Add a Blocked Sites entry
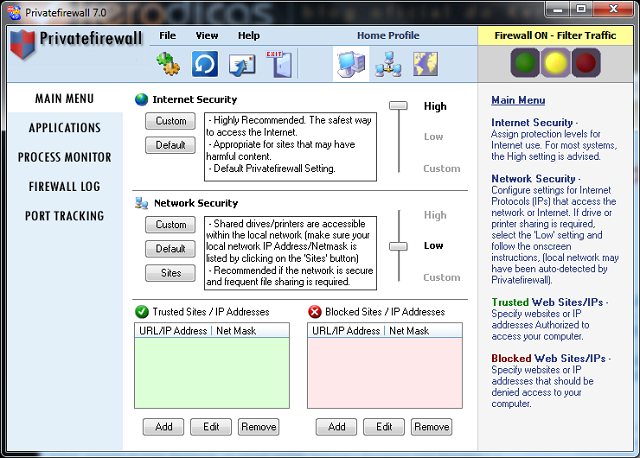This screenshot has width=640, height=458. click(x=337, y=427)
